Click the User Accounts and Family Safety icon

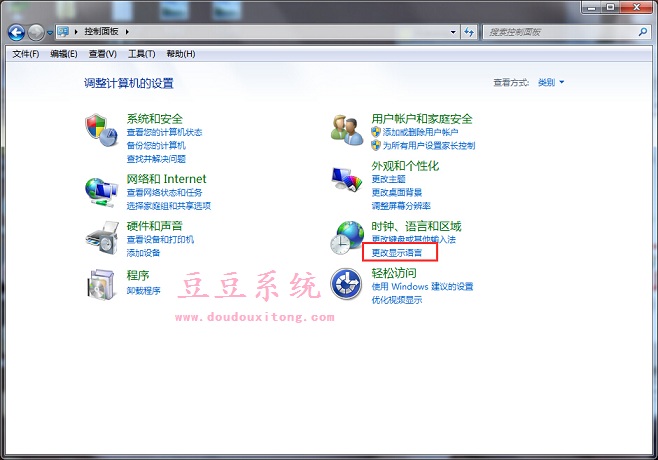pos(347,130)
